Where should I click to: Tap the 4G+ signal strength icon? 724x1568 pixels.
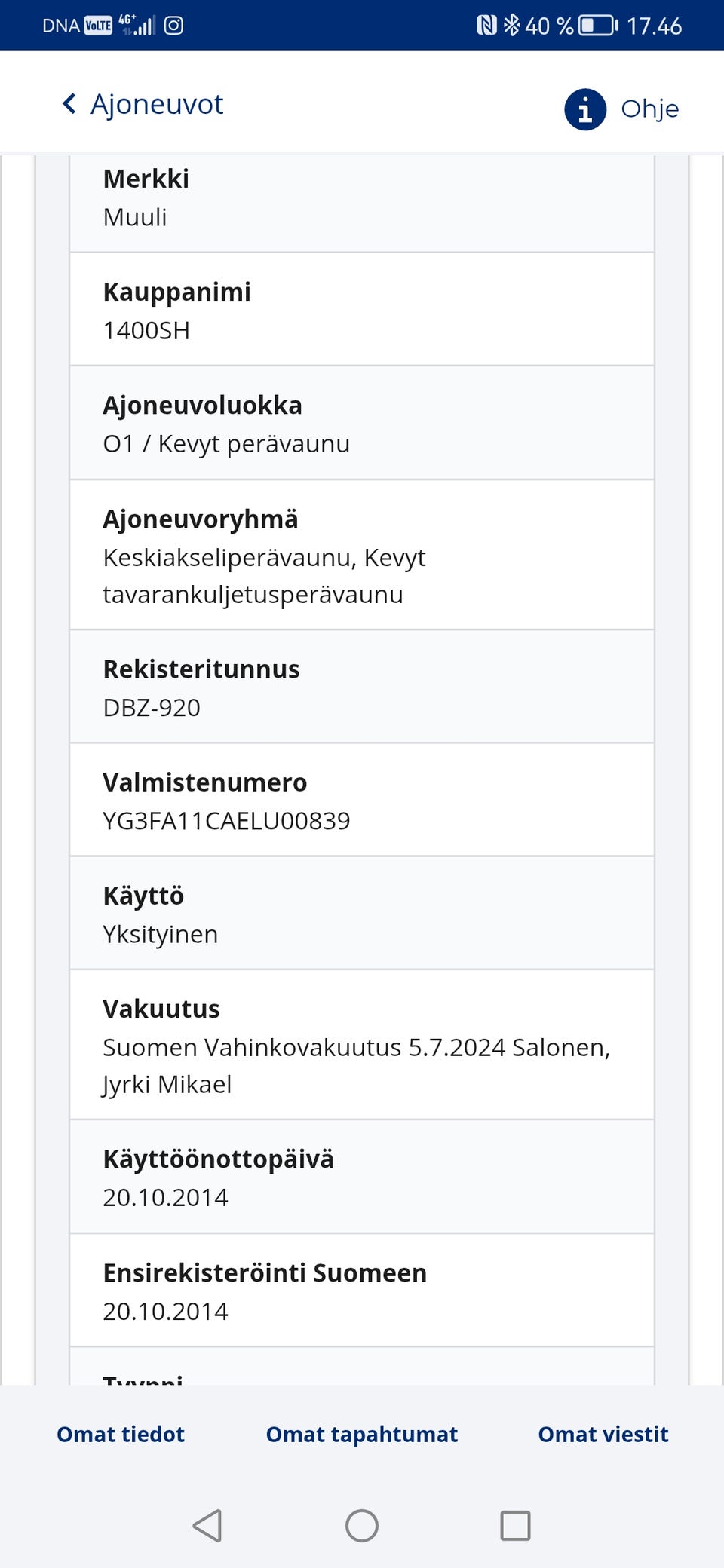tap(136, 24)
